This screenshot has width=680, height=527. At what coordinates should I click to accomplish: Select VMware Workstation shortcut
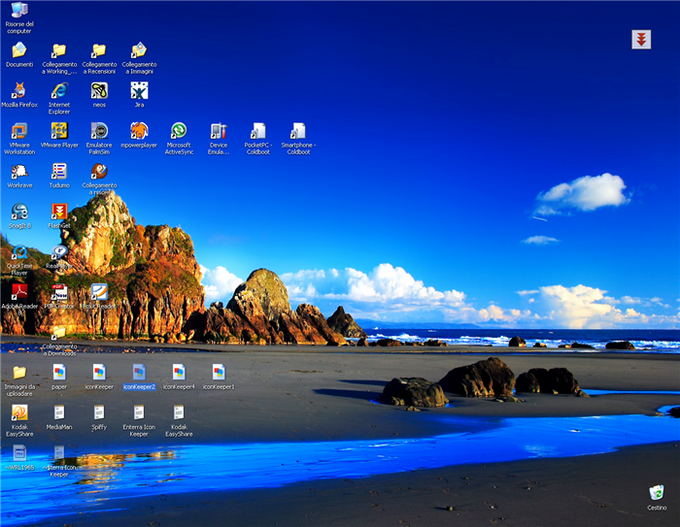pyautogui.click(x=19, y=131)
